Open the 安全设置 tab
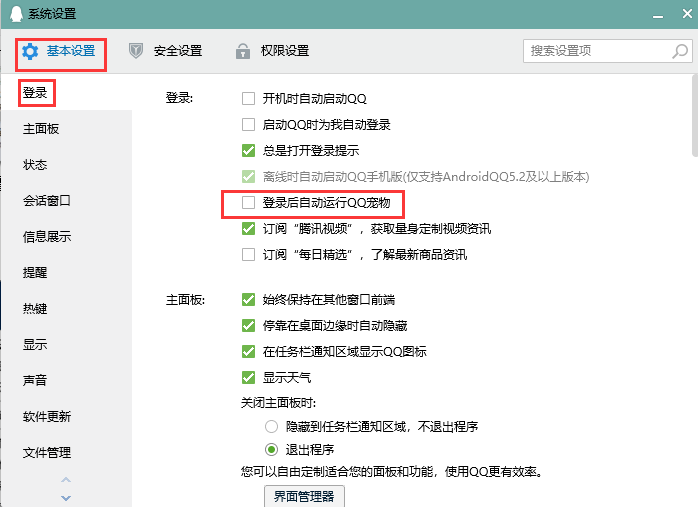Screen dimensions: 698x507 (x=165, y=51)
